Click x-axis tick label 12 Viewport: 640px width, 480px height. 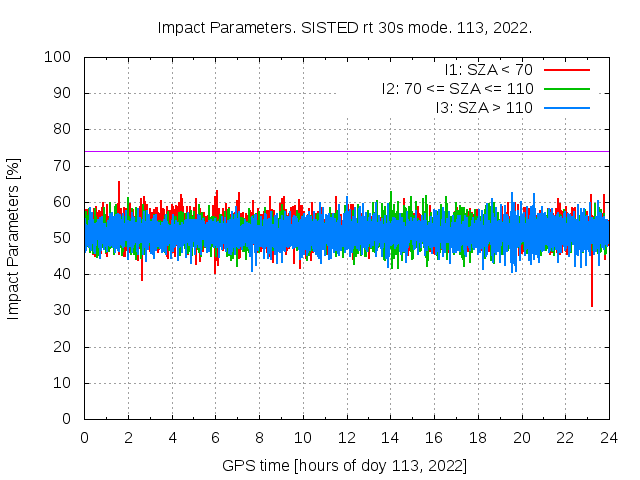[346, 437]
